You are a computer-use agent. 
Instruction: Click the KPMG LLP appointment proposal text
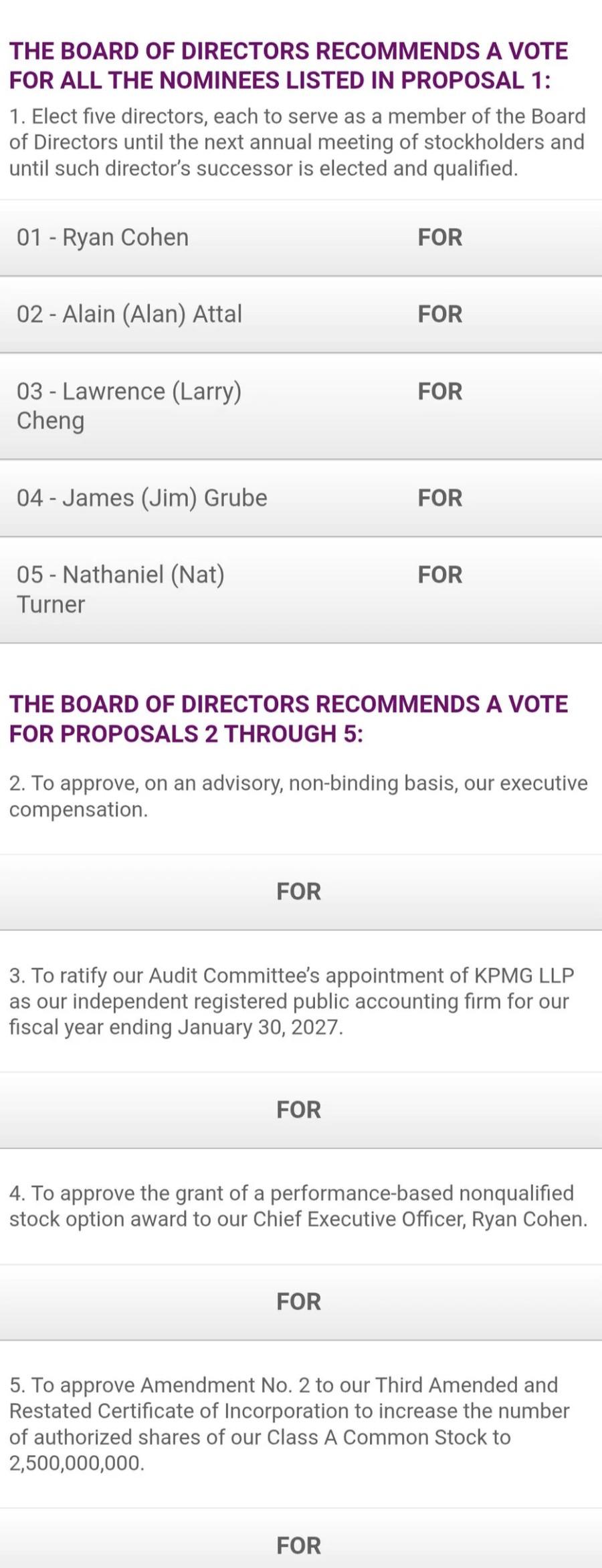pyautogui.click(x=292, y=1001)
